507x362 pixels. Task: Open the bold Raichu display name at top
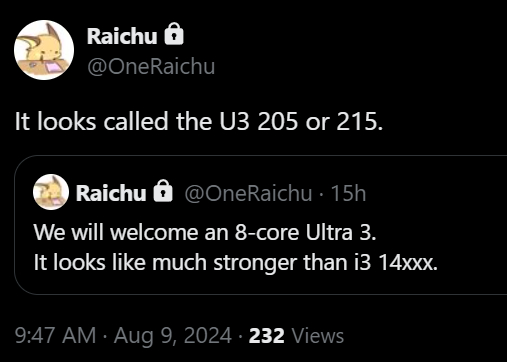[122, 36]
